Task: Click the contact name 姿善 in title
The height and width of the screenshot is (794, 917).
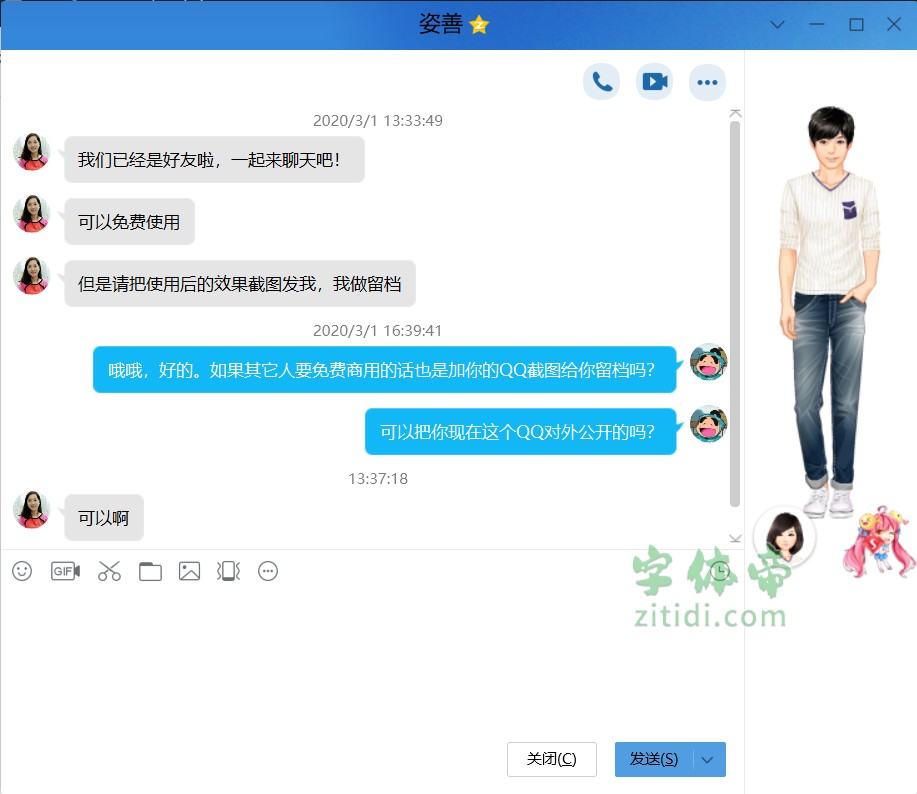Action: pyautogui.click(x=440, y=25)
